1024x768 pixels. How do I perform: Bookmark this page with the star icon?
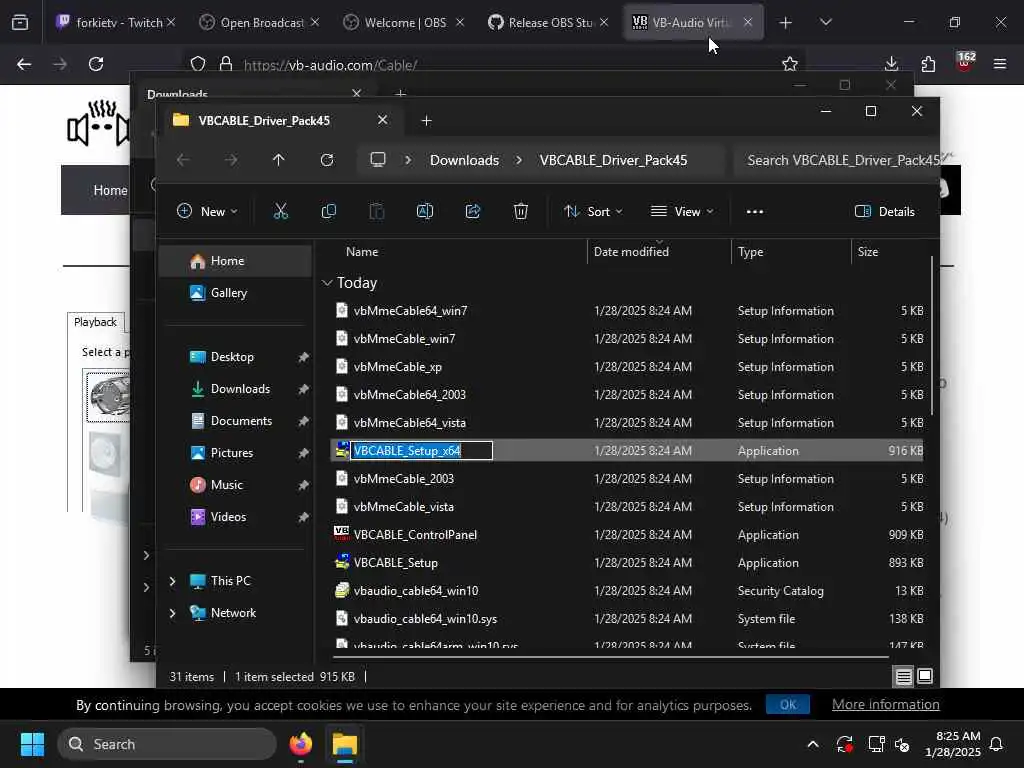(790, 64)
